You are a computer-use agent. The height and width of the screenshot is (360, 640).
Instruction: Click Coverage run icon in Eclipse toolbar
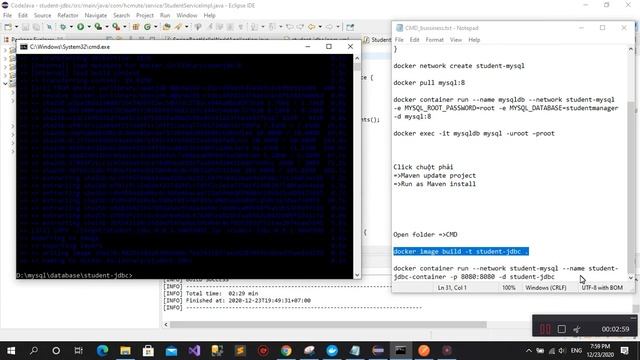[x=98, y=27]
